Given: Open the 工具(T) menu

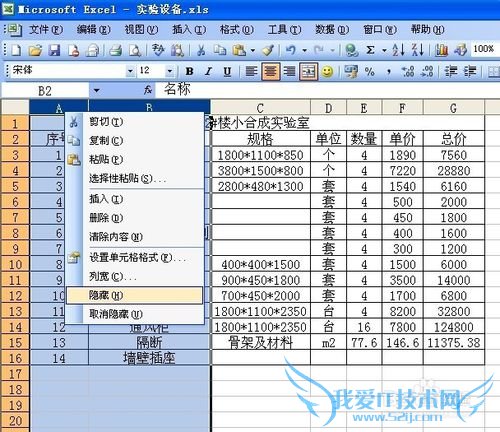Looking at the screenshot, I should click(x=284, y=30).
